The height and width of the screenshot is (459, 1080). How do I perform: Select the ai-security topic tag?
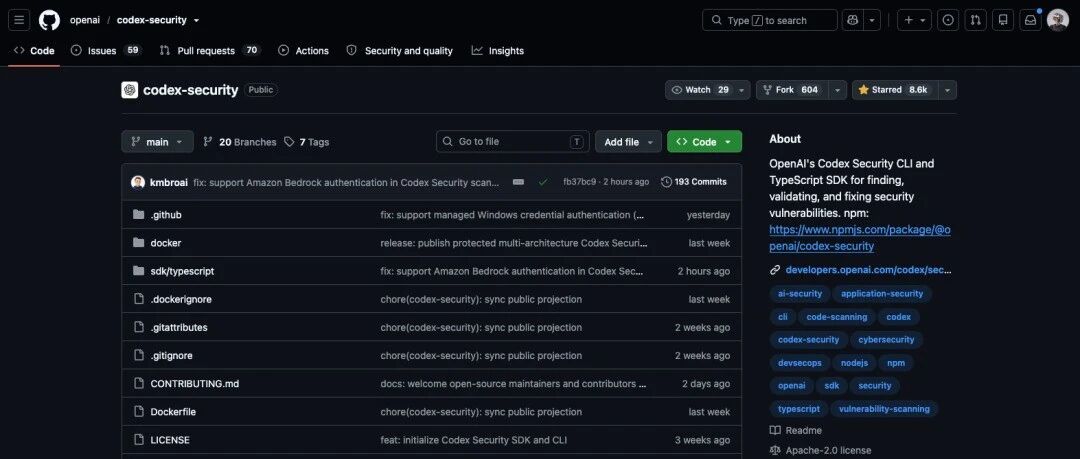tap(800, 294)
